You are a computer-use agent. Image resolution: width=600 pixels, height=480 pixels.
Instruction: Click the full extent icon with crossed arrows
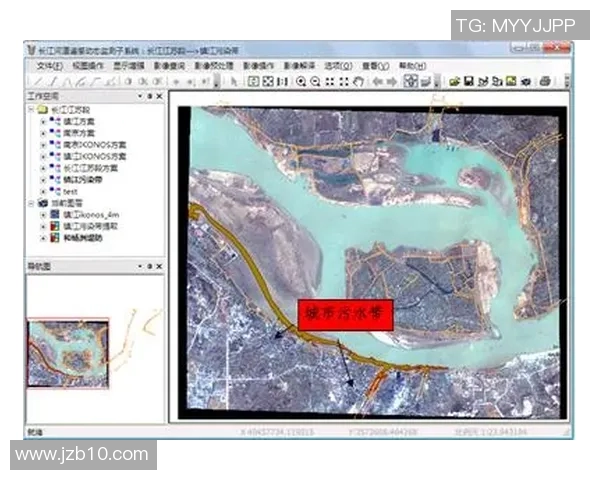(268, 81)
